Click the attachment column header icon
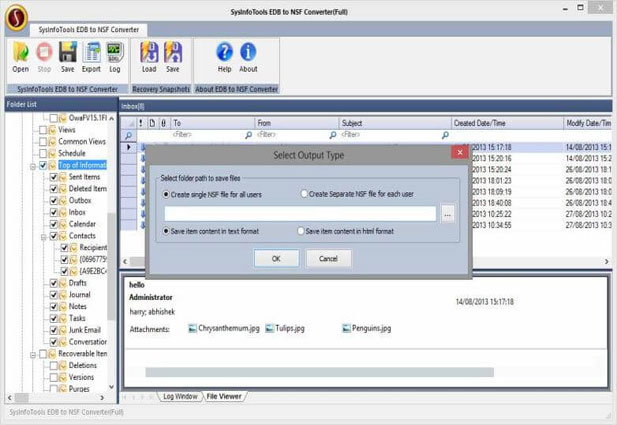This screenshot has width=617, height=425. tap(163, 123)
